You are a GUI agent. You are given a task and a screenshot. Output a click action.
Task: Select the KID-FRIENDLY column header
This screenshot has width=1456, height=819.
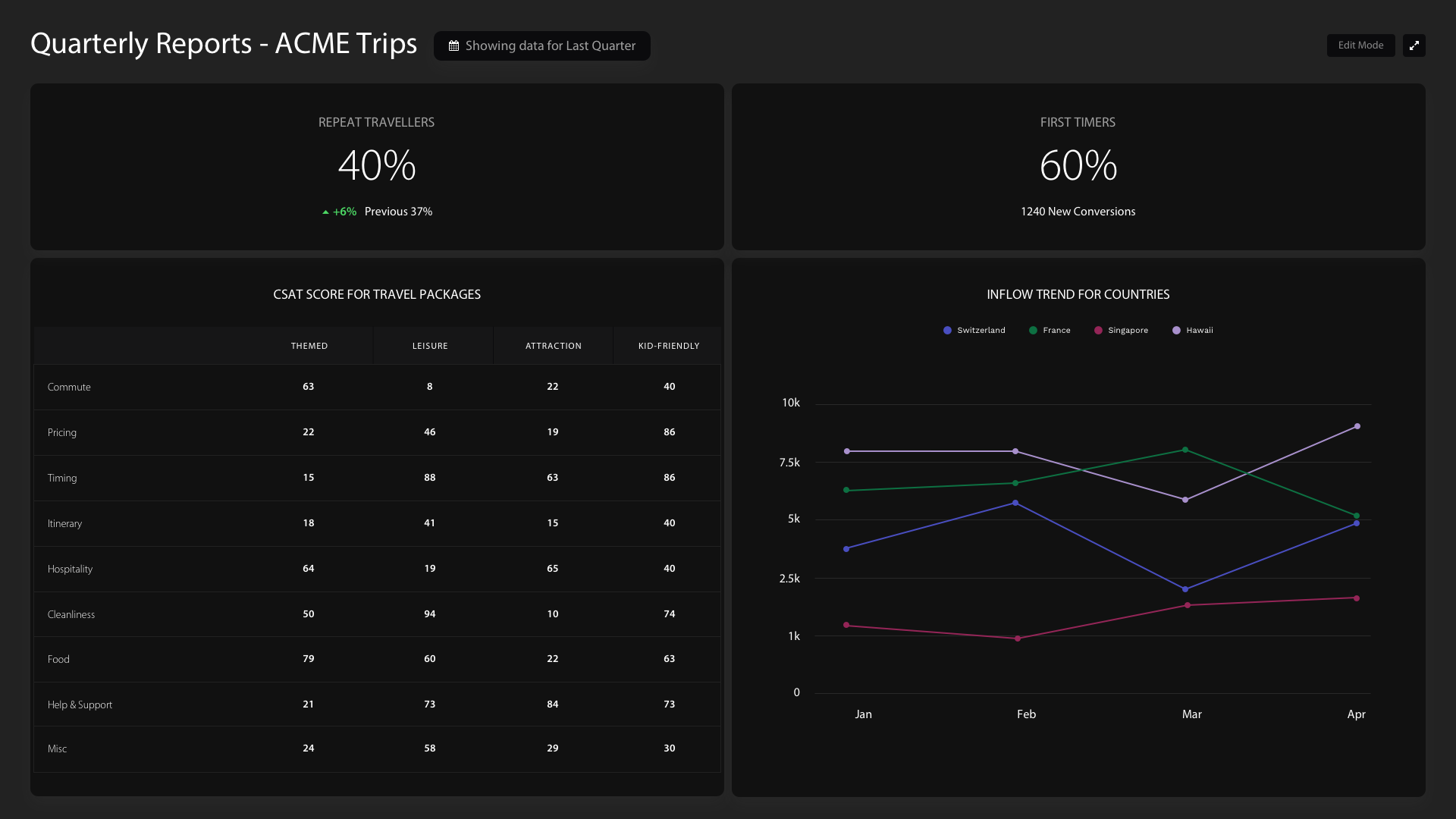pyautogui.click(x=669, y=346)
